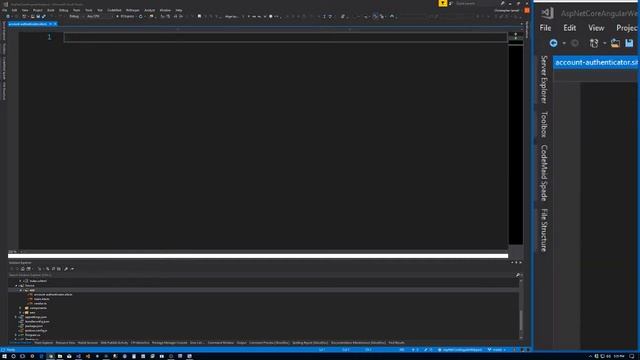The height and width of the screenshot is (360, 640).
Task: Select appsettings.json in Solution Explorer
Action: point(36,317)
